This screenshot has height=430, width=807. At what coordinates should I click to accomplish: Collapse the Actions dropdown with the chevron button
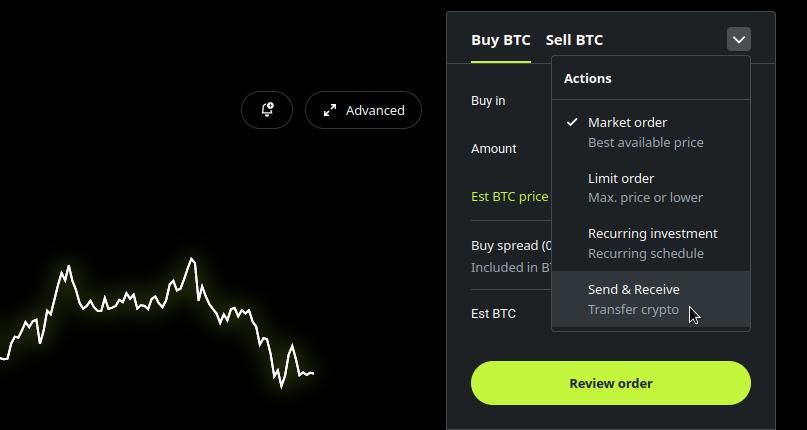738,40
